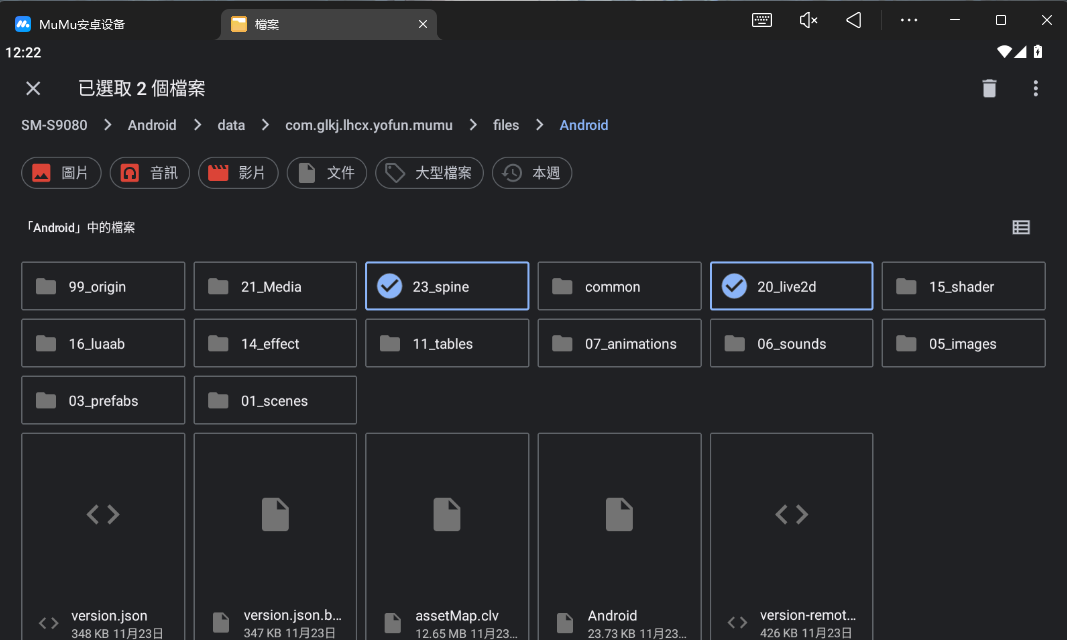Click the MuMu安卓设备 home tab
The image size is (1067, 640).
71,24
